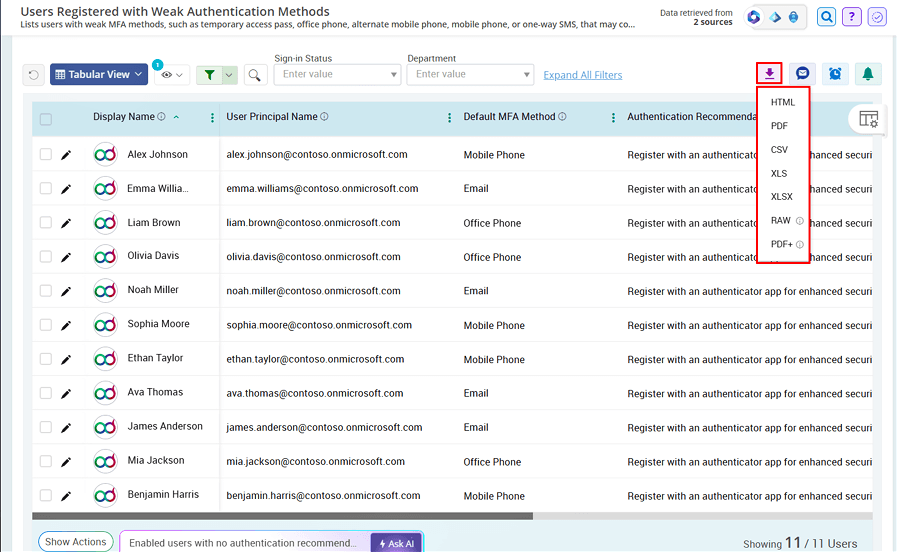Tick the select-all header checkbox
Viewport: 897px width, 552px height.
point(46,119)
